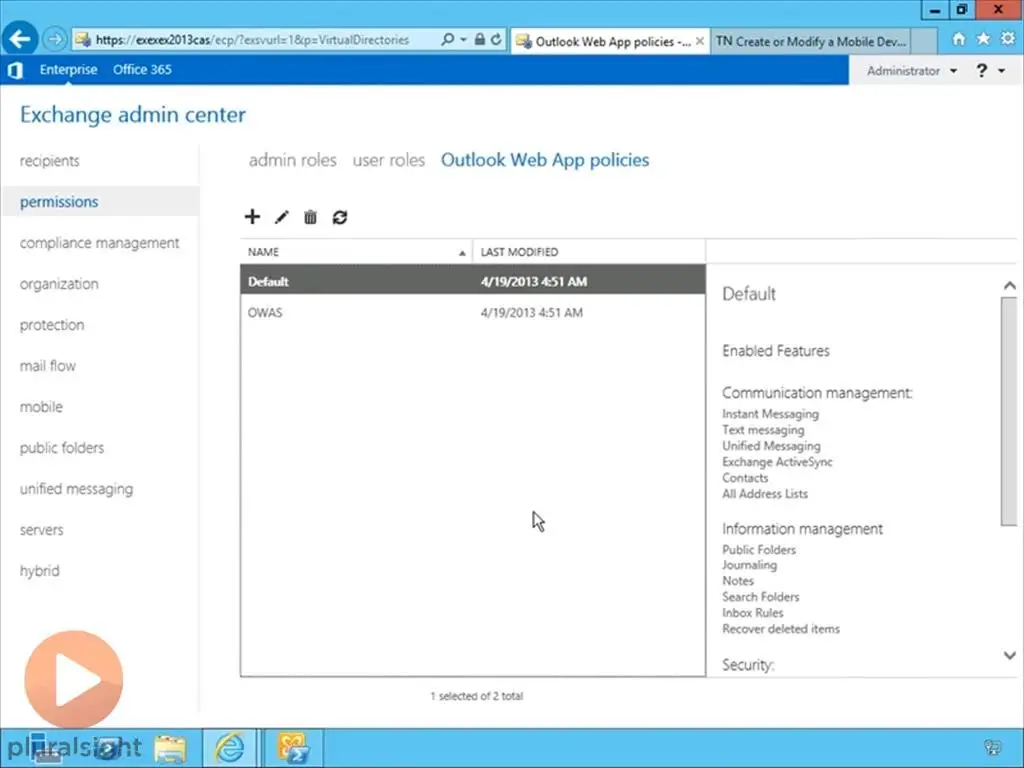This screenshot has width=1024, height=768.
Task: Click '1 selected of 2 total' status
Action: click(x=477, y=696)
